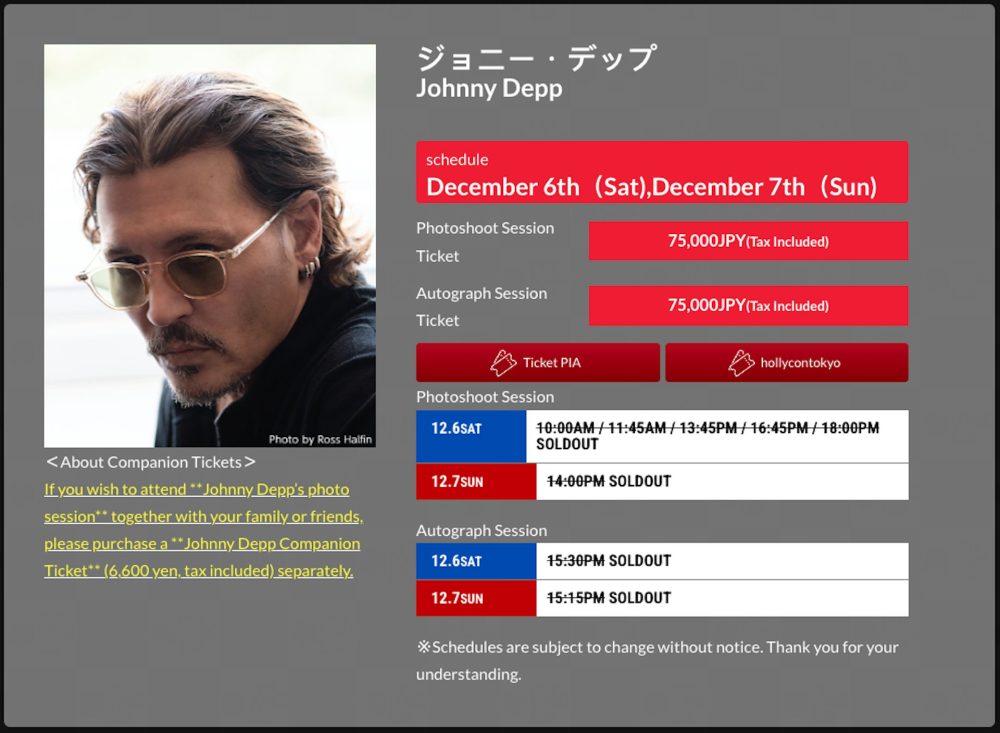Select the red schedule date banner
The image size is (1000, 733).
tap(662, 172)
